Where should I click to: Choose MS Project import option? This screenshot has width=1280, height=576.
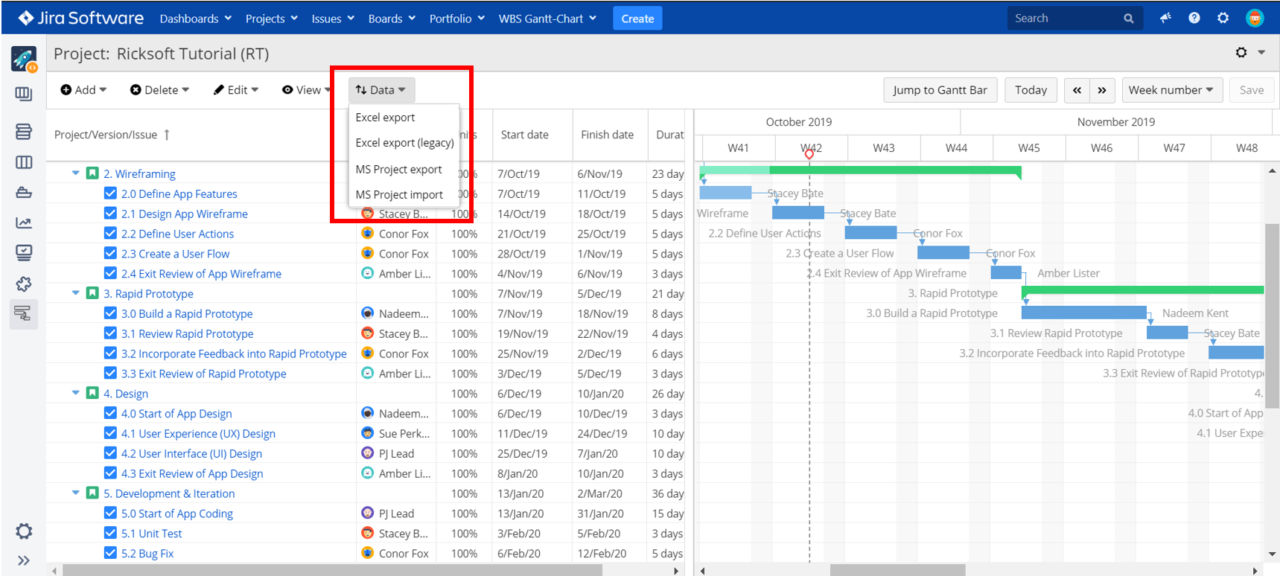click(x=403, y=195)
